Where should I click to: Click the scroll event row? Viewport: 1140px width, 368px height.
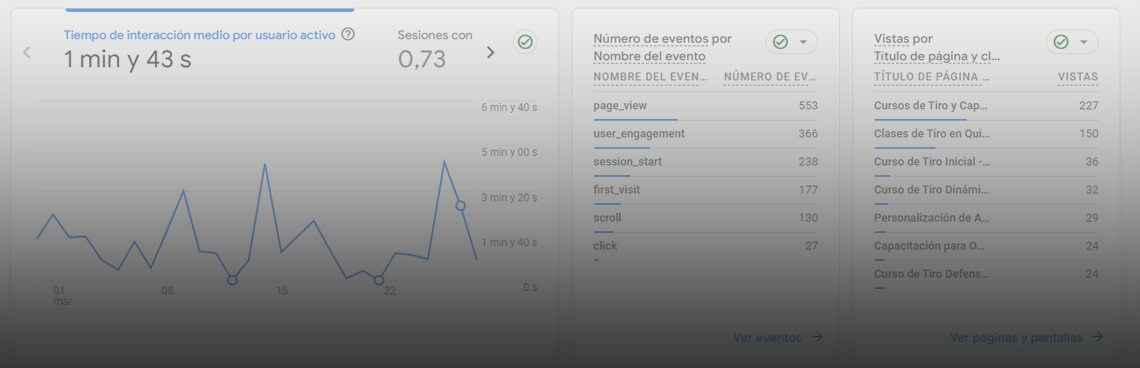click(705, 218)
